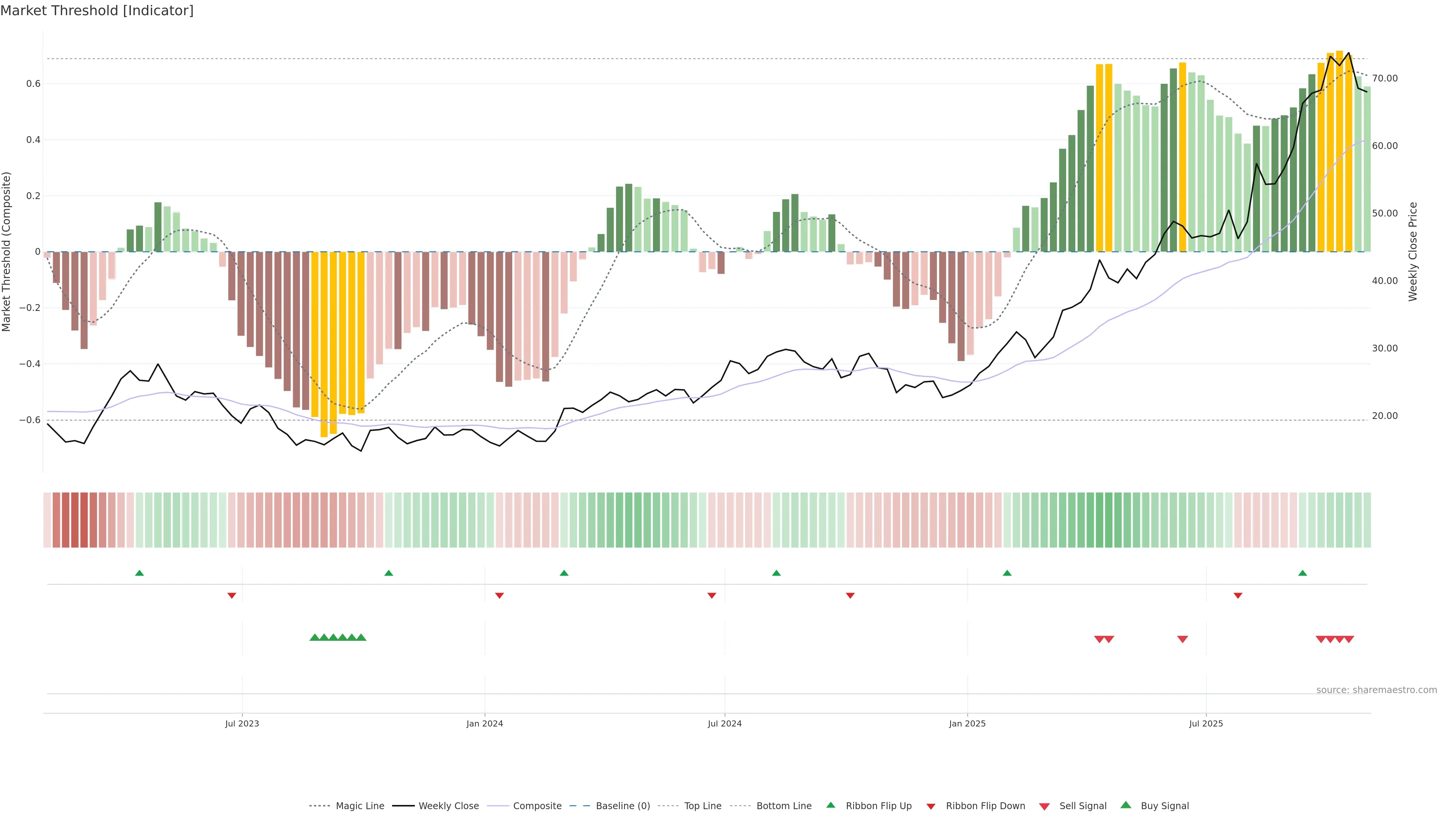The image size is (1456, 819).
Task: Click the latest green Ribbon Flip Up marker
Action: tap(1302, 573)
